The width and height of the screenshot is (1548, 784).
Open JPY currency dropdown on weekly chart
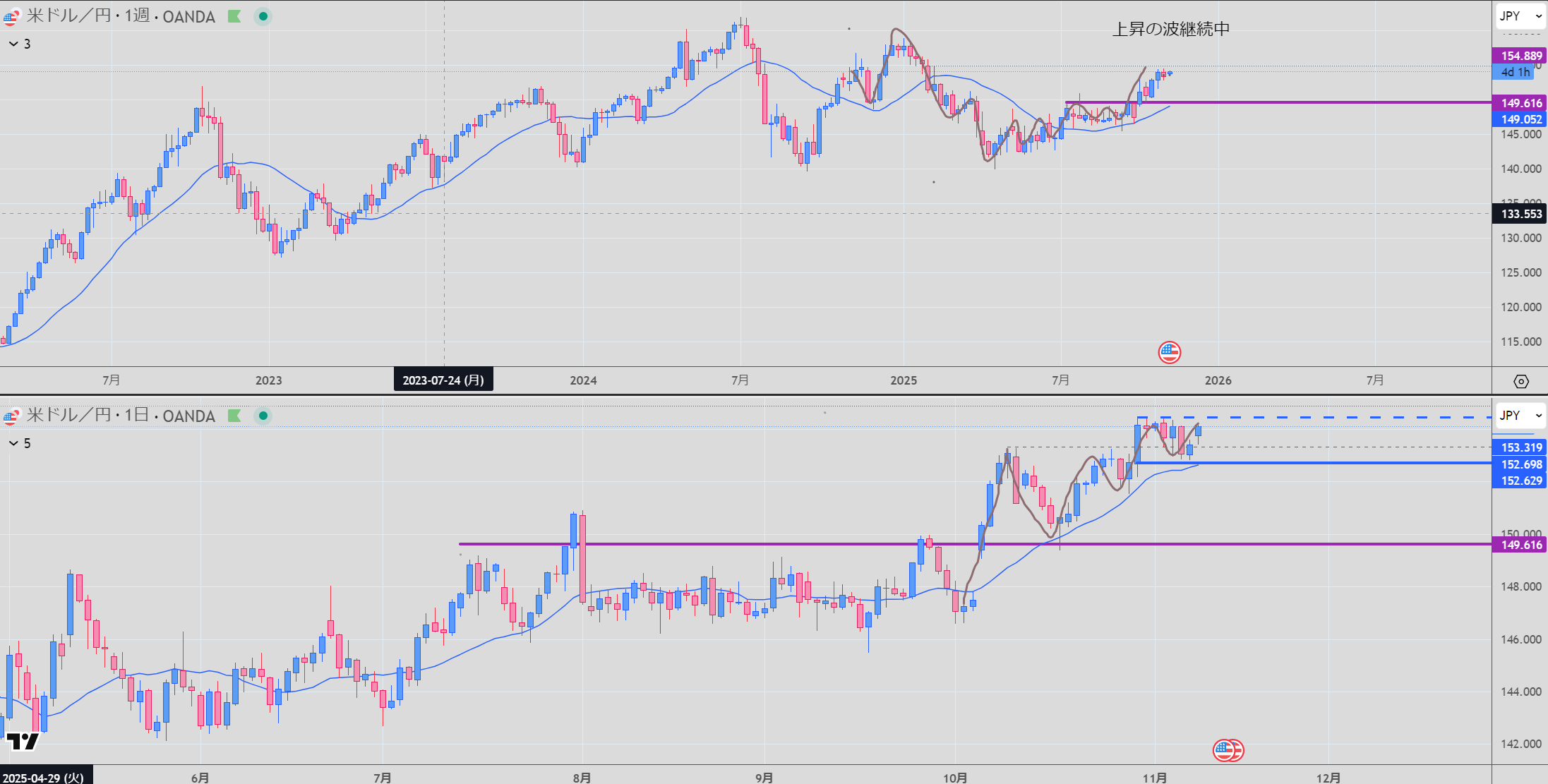(1520, 16)
